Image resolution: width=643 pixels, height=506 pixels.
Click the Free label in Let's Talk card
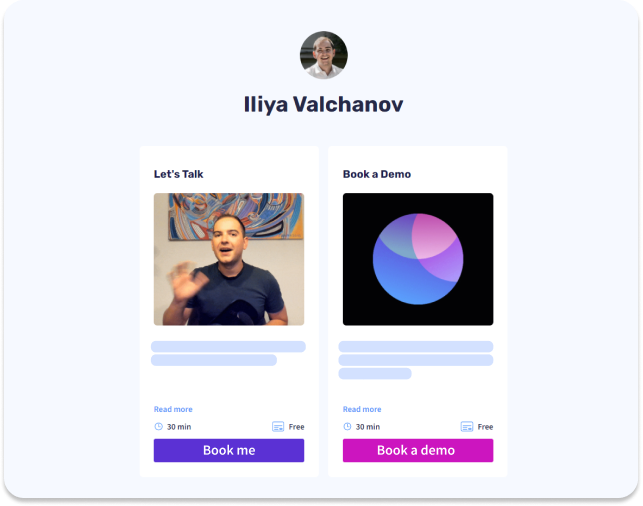tap(296, 427)
